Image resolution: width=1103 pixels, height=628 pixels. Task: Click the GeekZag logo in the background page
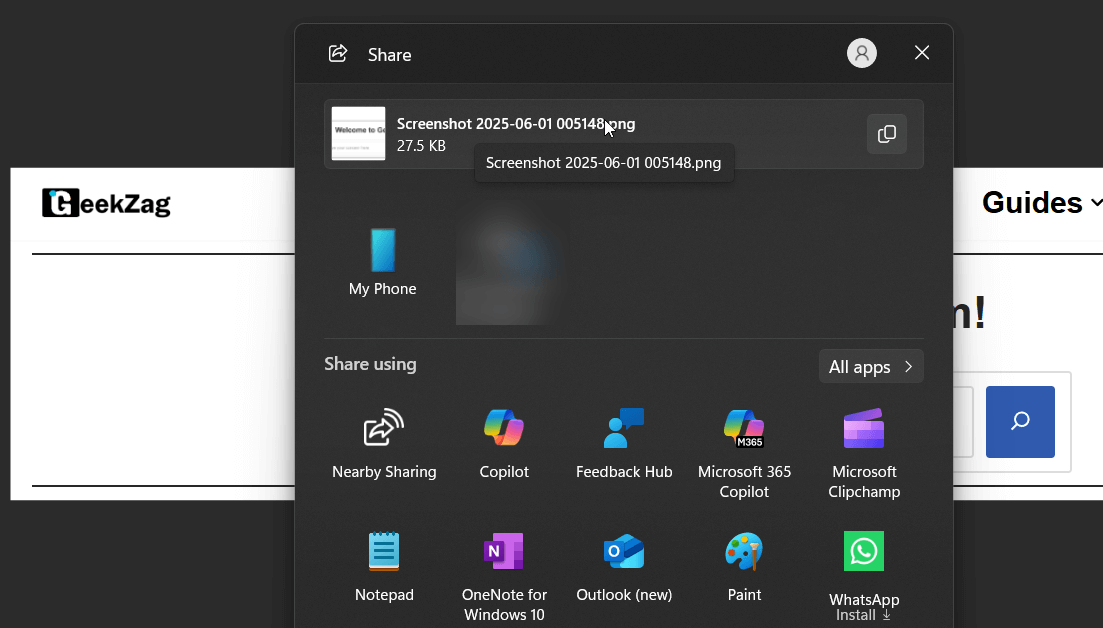106,203
